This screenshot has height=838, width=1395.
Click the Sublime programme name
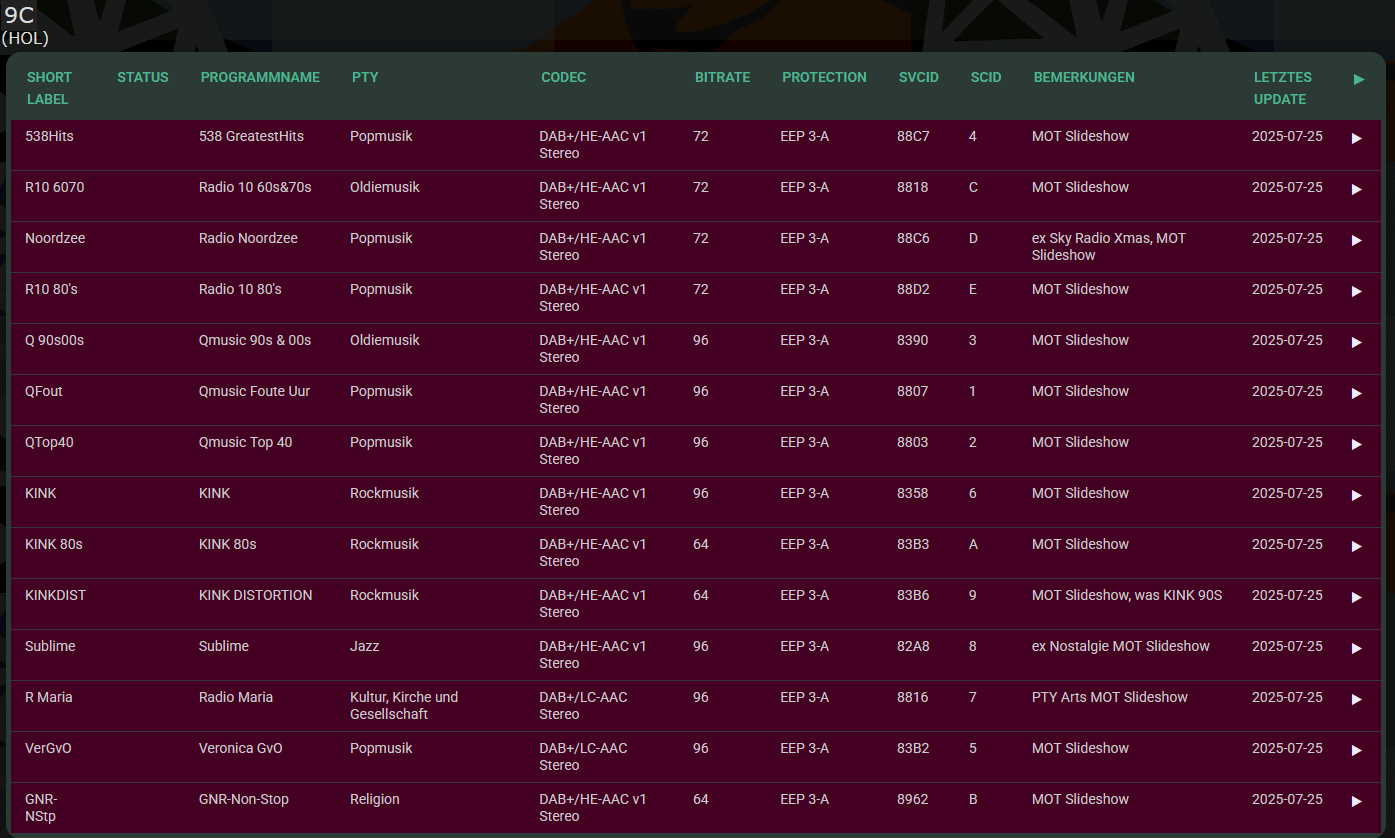(224, 646)
